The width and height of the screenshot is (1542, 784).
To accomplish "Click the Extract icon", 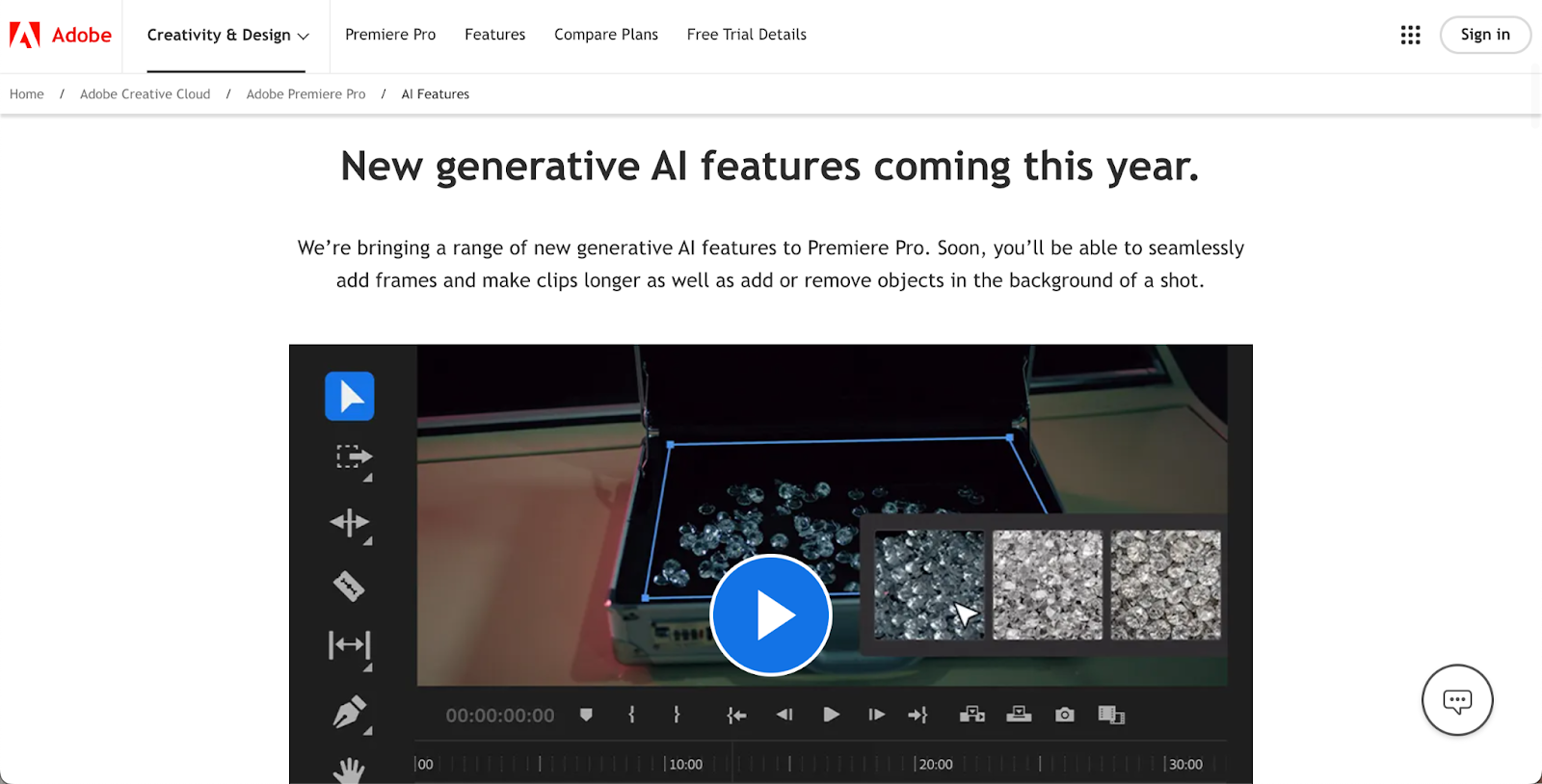I will click(x=1019, y=714).
